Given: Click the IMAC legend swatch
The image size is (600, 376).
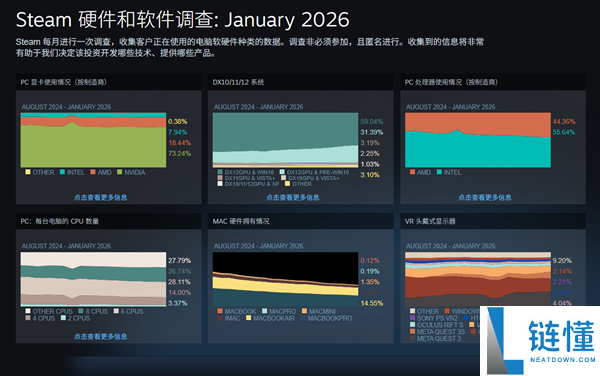Looking at the screenshot, I should point(220,318).
